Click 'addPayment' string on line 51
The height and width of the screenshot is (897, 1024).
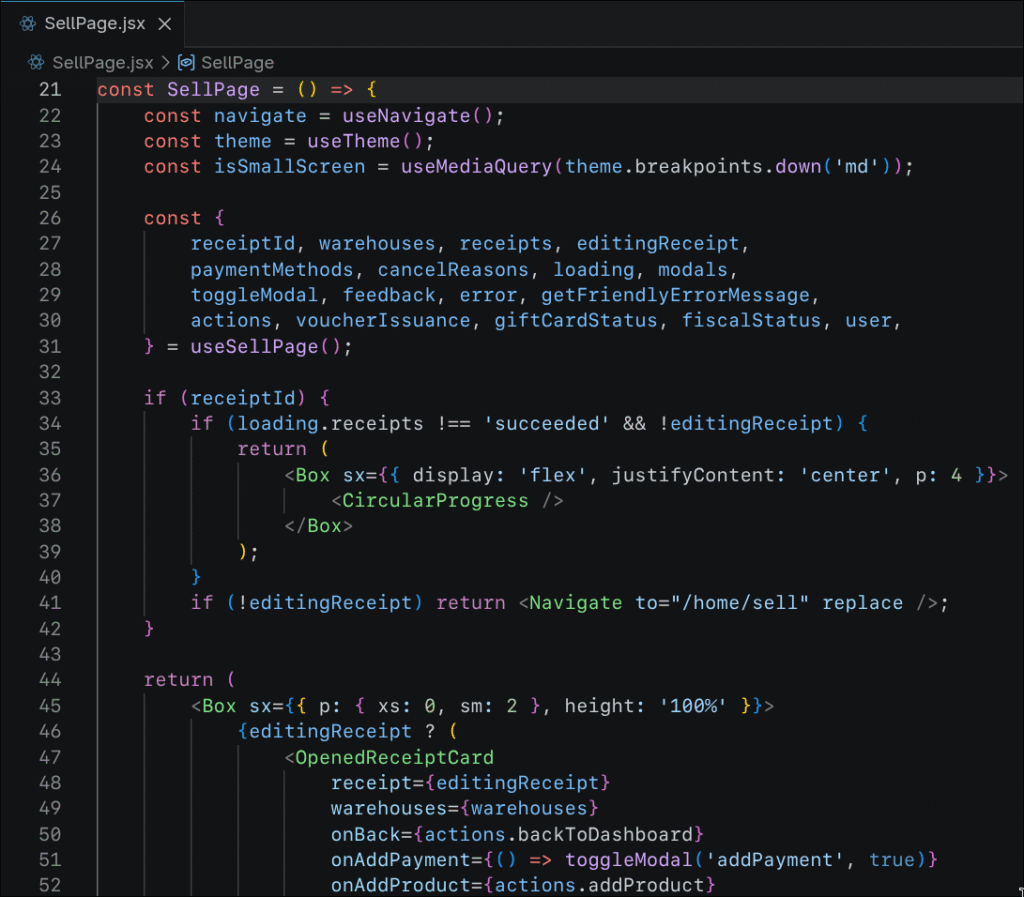[x=775, y=860]
